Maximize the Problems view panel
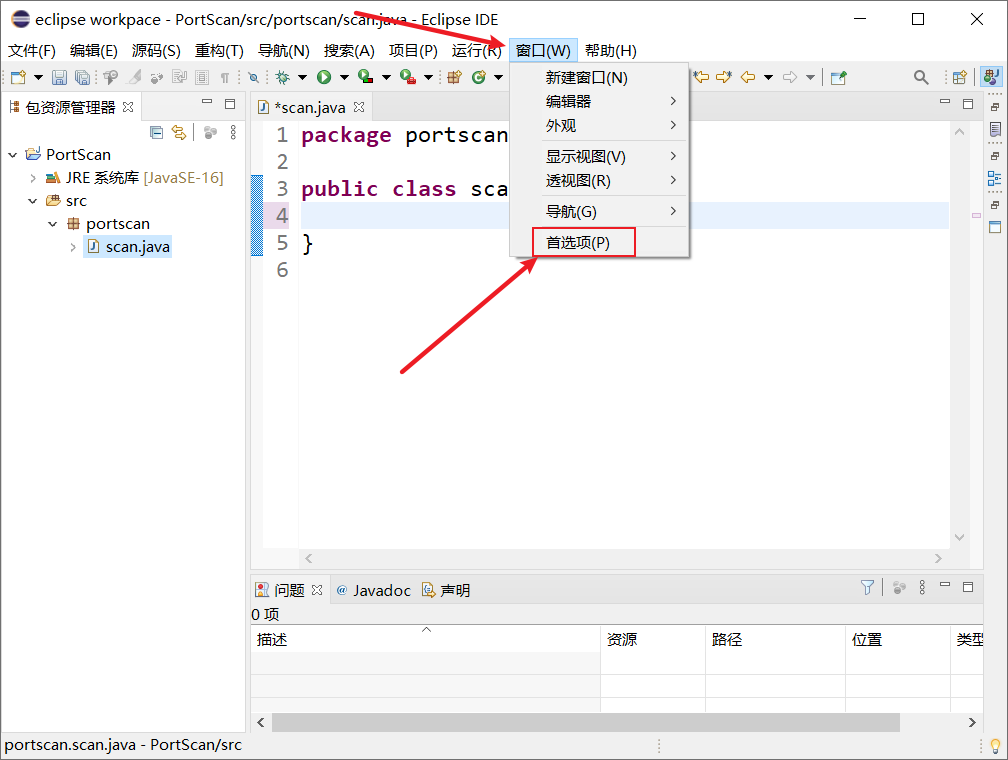This screenshot has width=1008, height=760. (968, 586)
